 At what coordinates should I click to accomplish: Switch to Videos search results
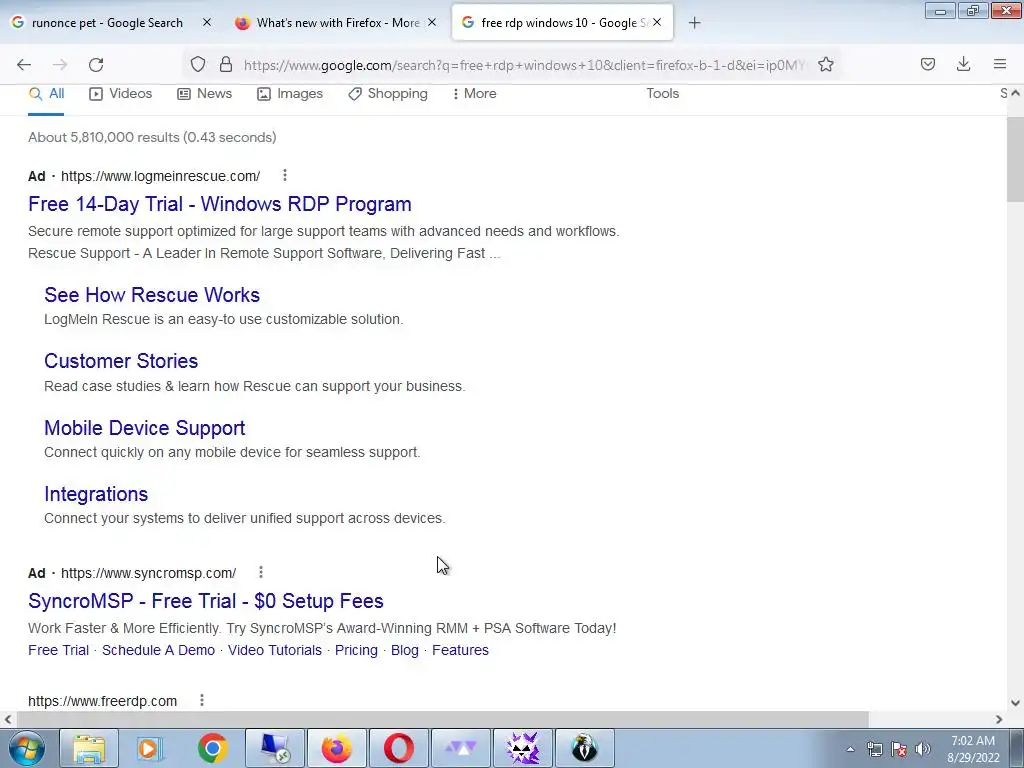pyautogui.click(x=121, y=93)
